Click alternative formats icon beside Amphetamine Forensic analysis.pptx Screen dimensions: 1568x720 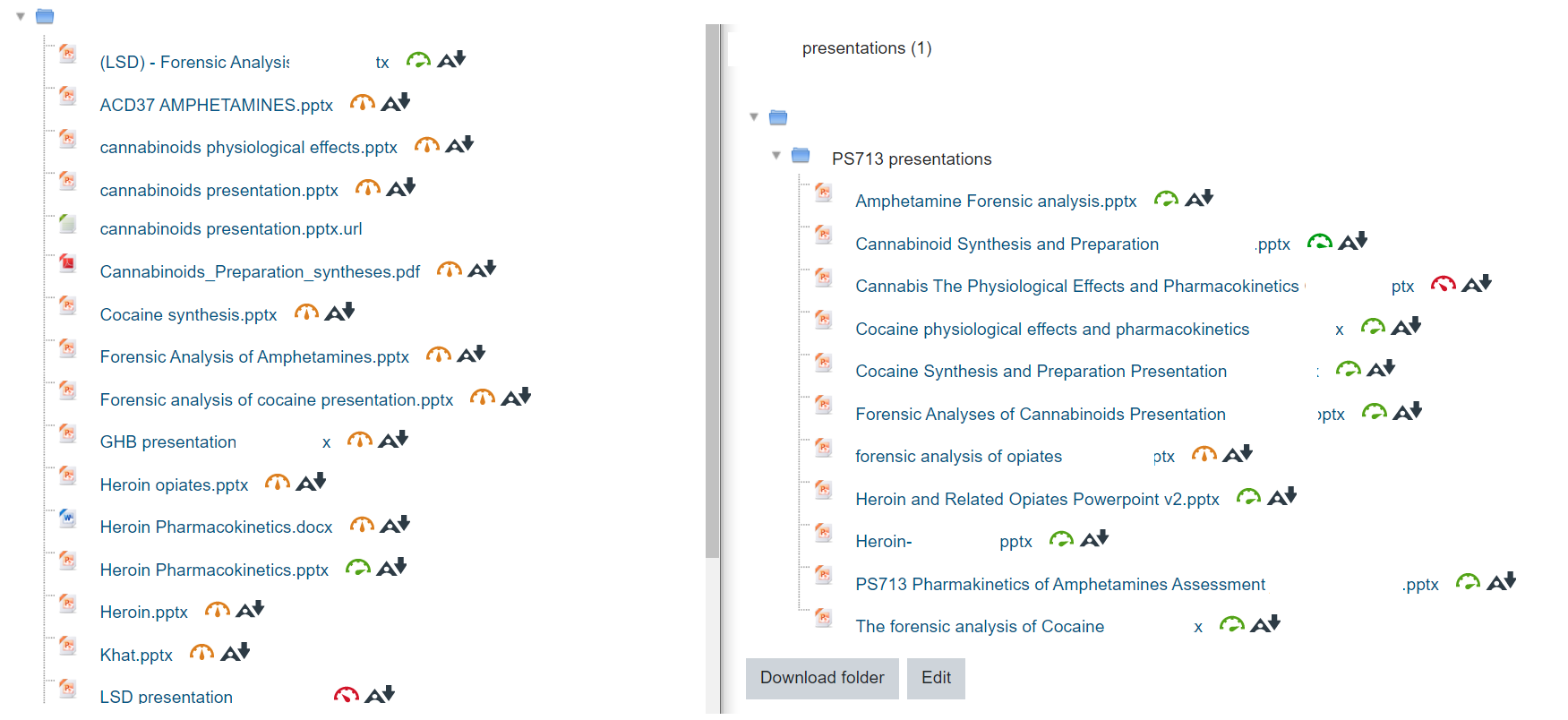tap(1199, 198)
